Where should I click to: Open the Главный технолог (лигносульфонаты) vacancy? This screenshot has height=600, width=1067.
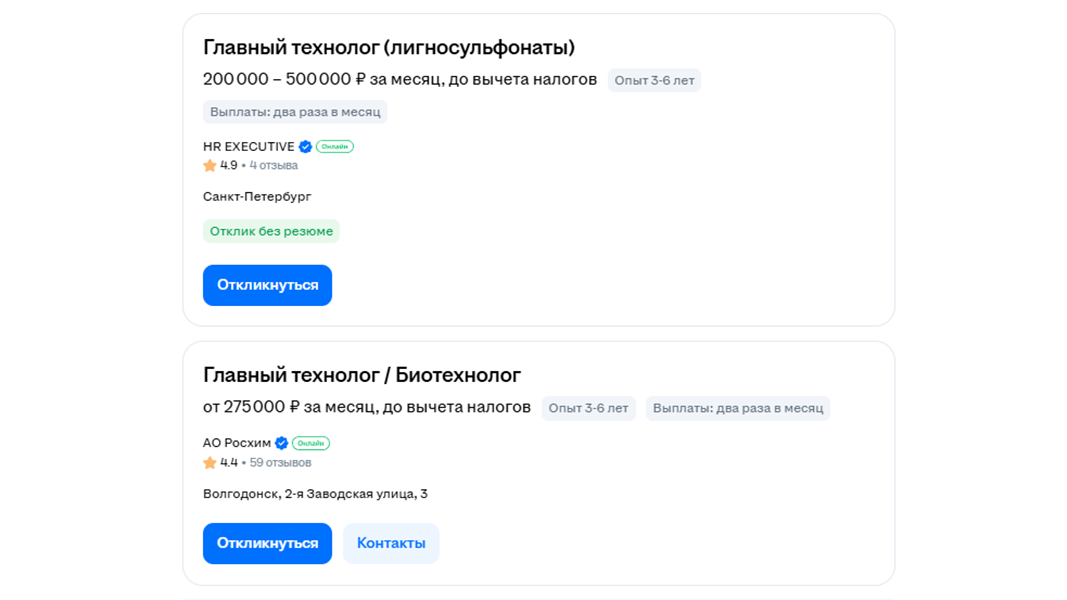pos(388,47)
